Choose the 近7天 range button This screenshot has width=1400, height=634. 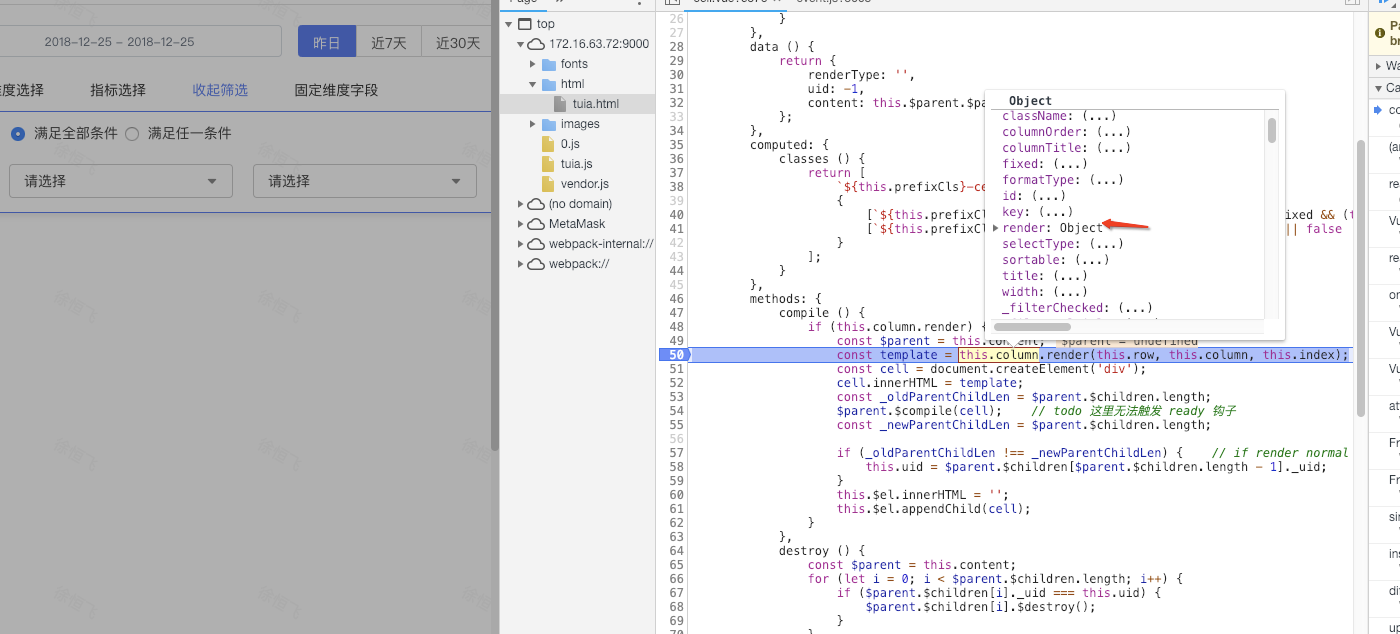click(x=389, y=42)
